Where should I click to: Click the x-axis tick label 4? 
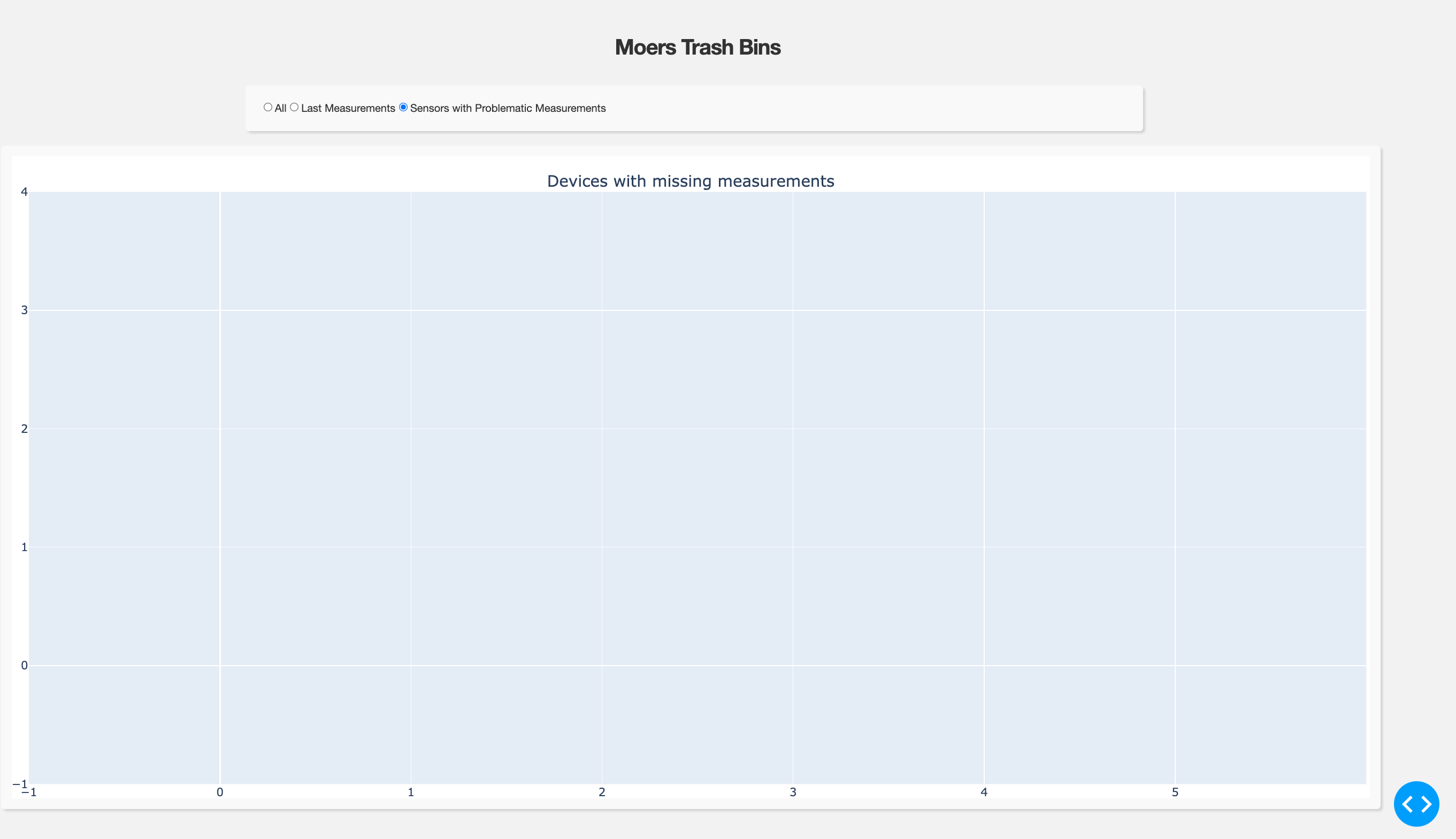(x=984, y=792)
